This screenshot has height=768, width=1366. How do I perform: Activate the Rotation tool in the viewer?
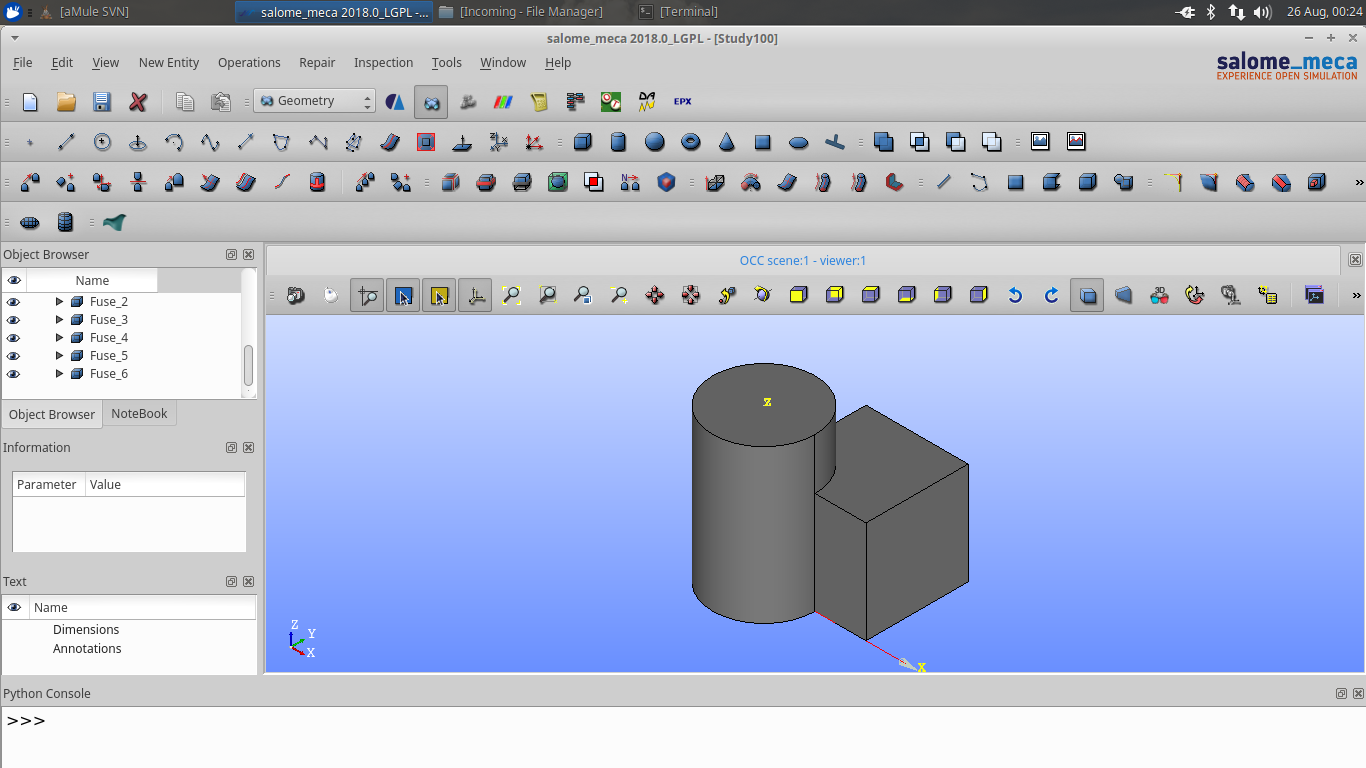coord(762,295)
